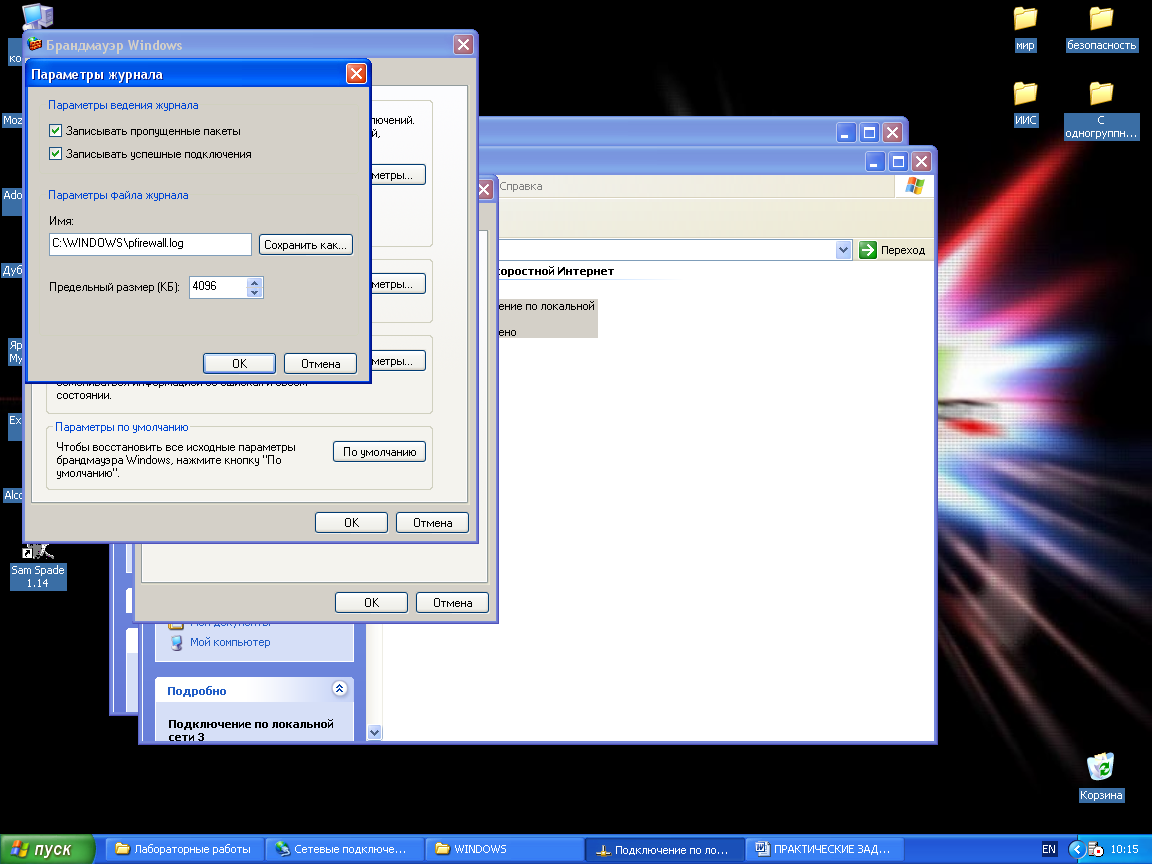Click the log file name field
Image resolution: width=1152 pixels, height=864 pixels.
tap(150, 244)
